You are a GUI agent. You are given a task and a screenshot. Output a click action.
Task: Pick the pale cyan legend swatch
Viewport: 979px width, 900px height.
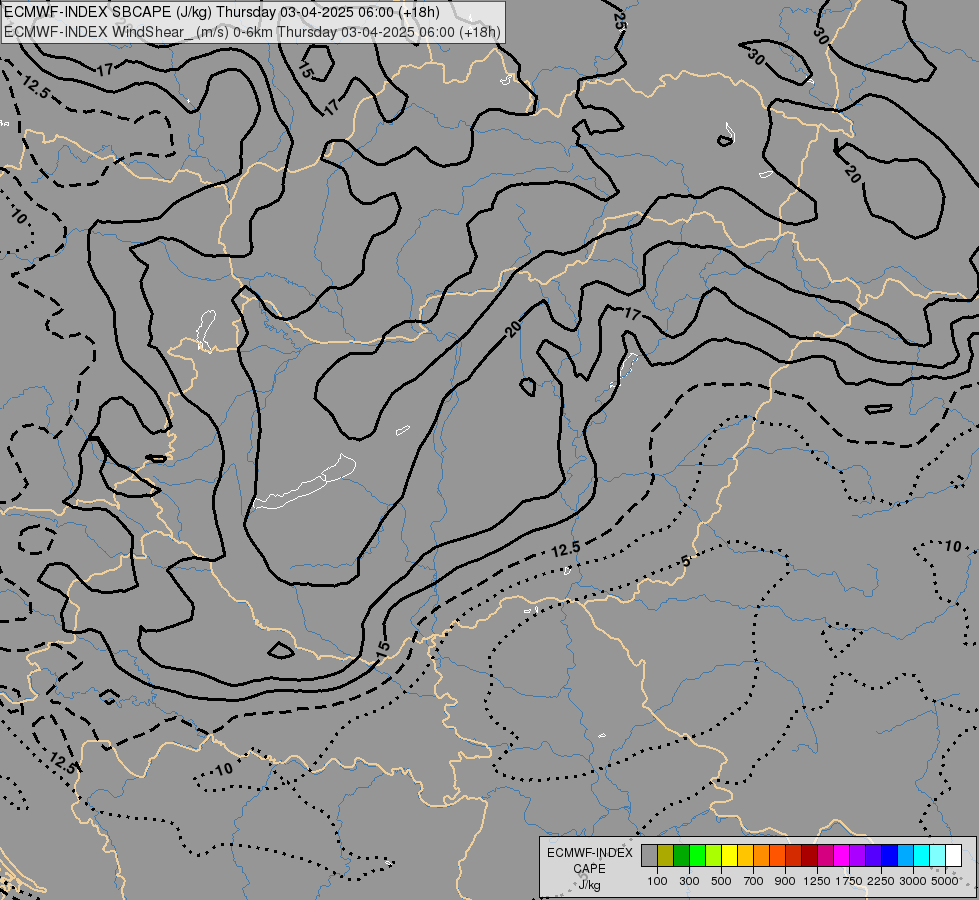click(938, 855)
